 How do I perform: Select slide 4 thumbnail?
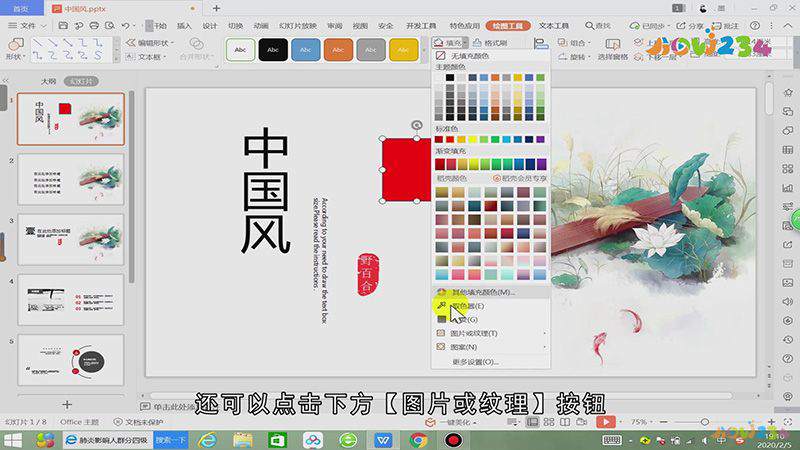pos(71,300)
